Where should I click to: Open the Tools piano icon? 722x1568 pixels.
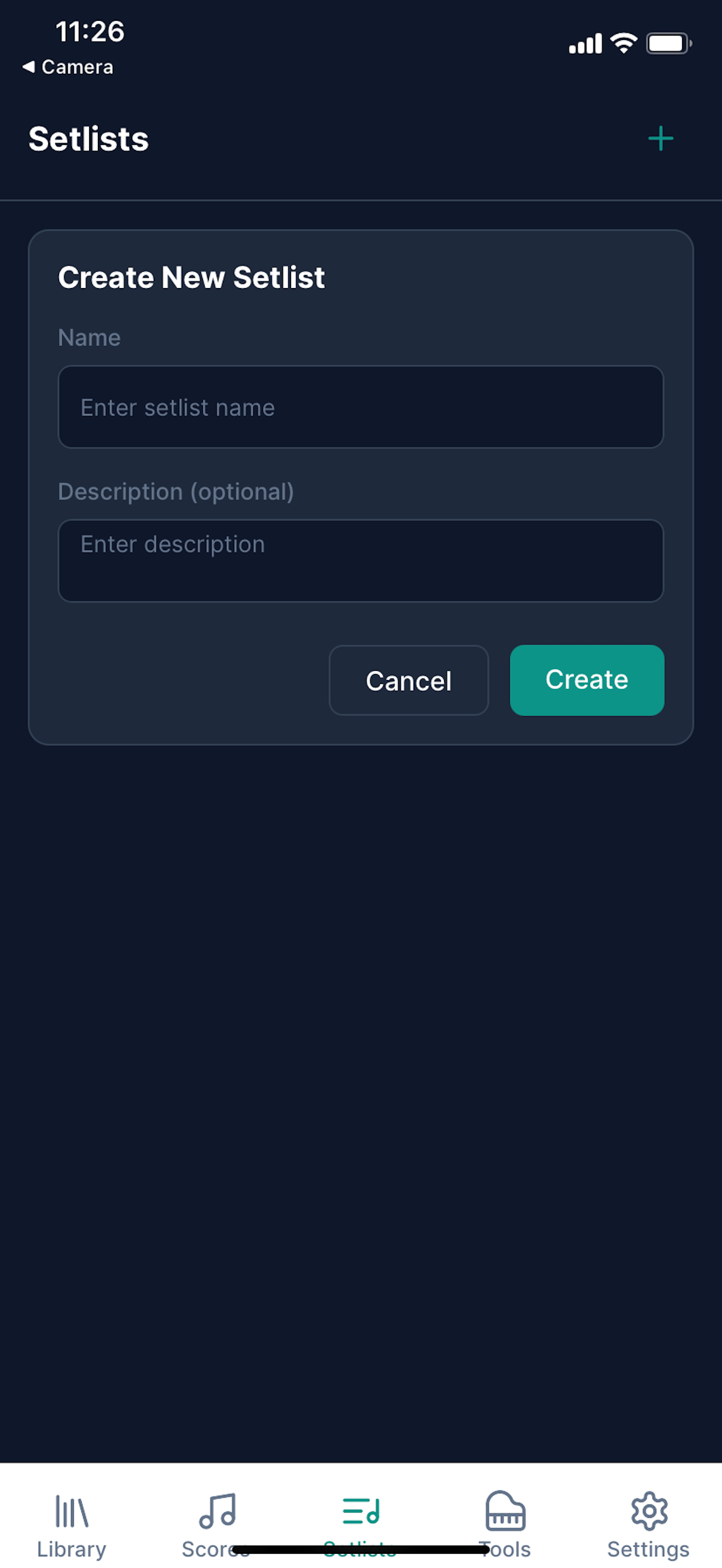tap(505, 1510)
